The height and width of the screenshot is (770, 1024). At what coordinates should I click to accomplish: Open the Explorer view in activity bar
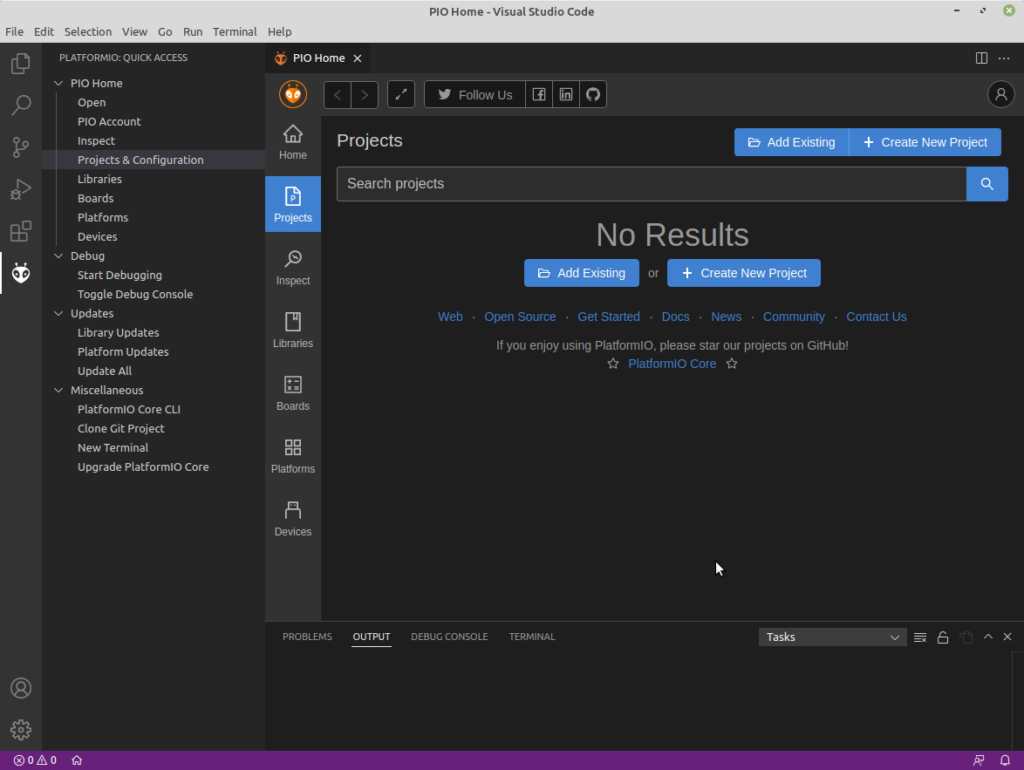[21, 63]
